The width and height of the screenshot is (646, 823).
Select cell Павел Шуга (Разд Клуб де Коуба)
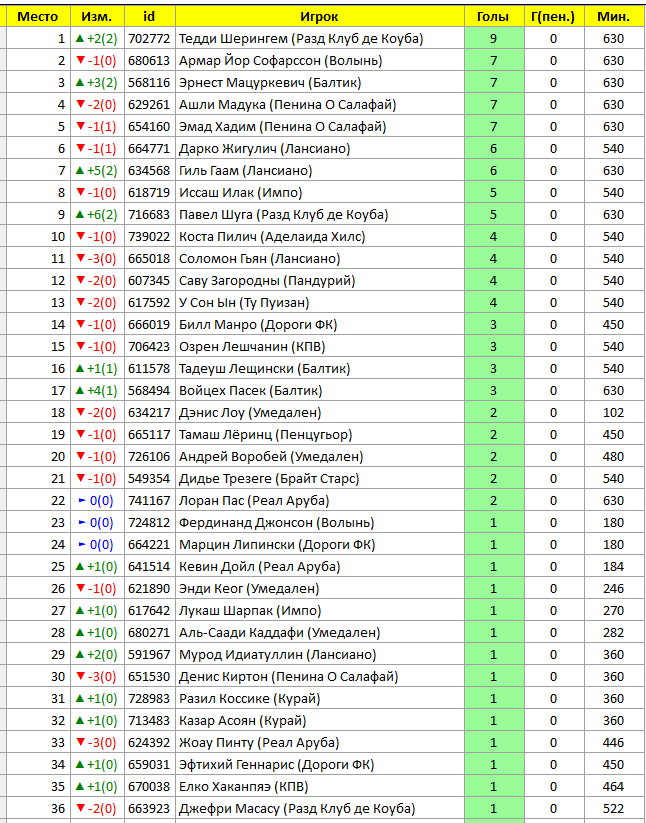(x=320, y=215)
